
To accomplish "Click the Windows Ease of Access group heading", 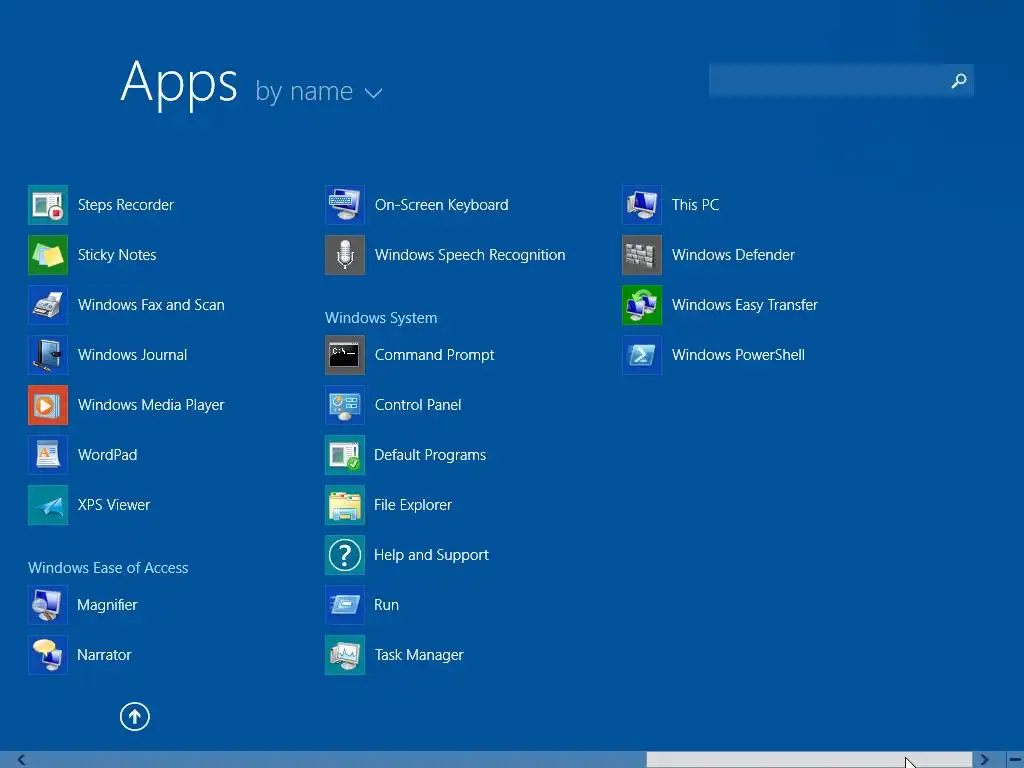I will [108, 568].
